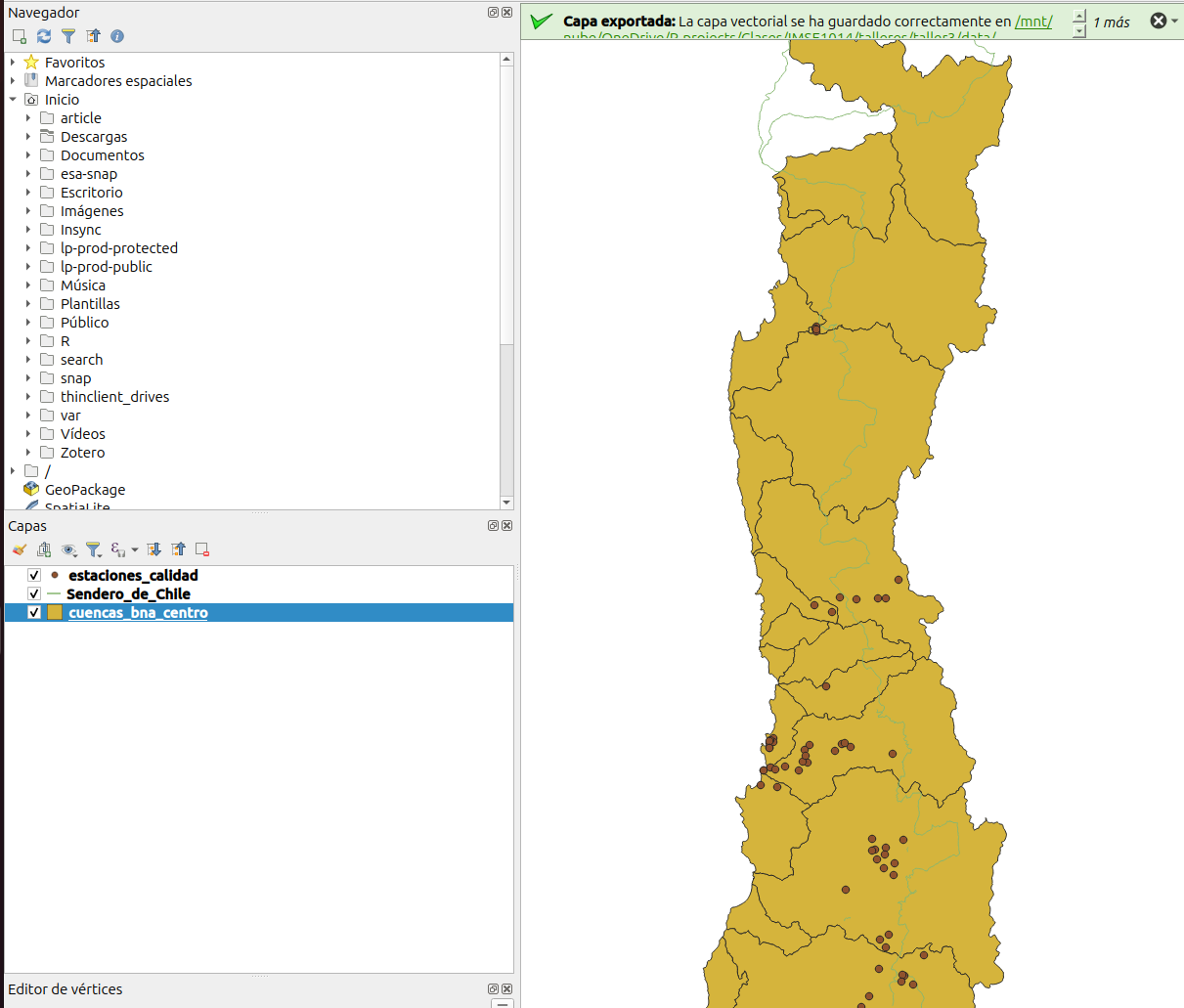This screenshot has height=1008, width=1184.
Task: Show 1 más messages button
Action: [1111, 22]
